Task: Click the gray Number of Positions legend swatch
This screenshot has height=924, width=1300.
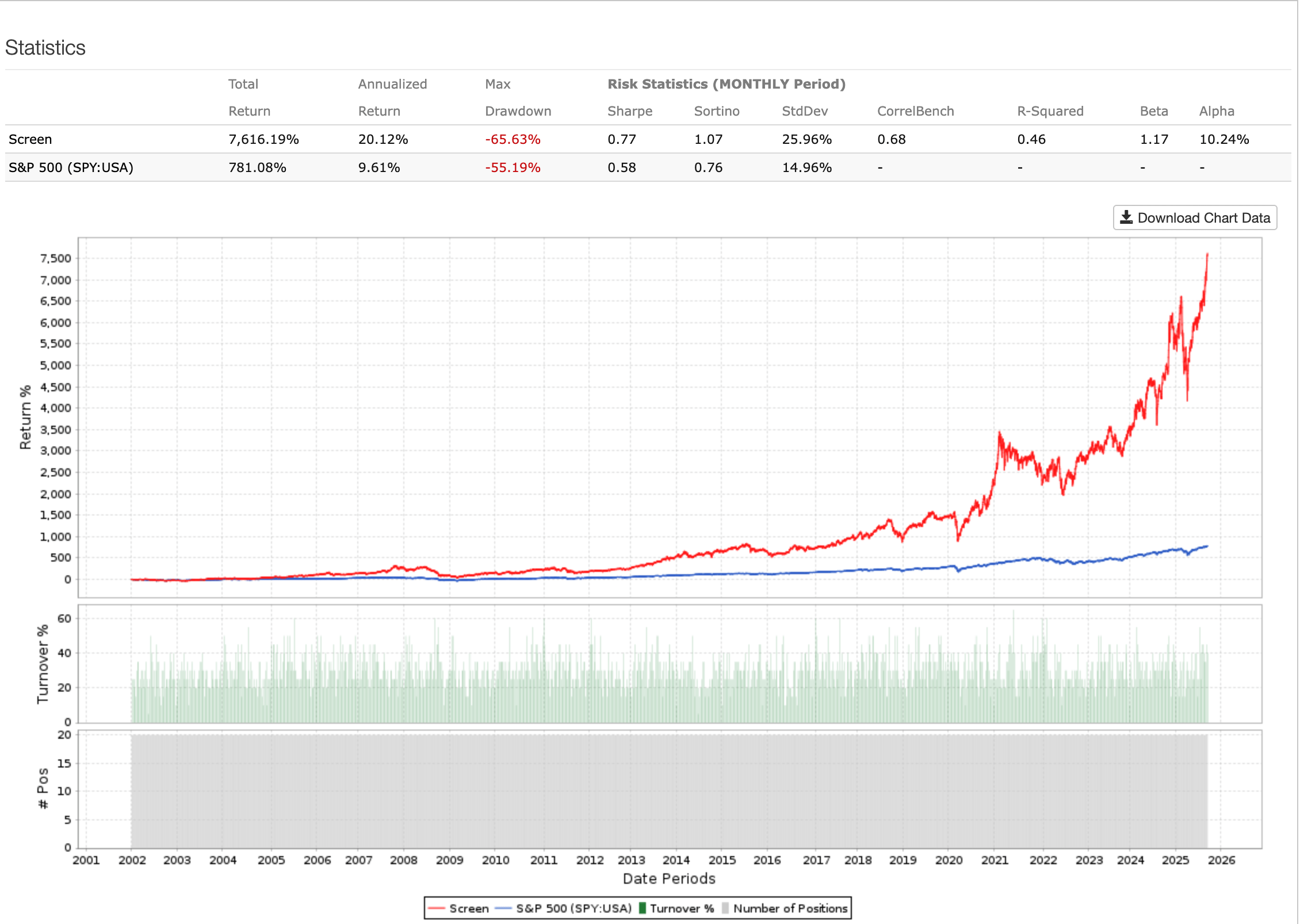Action: tap(725, 908)
